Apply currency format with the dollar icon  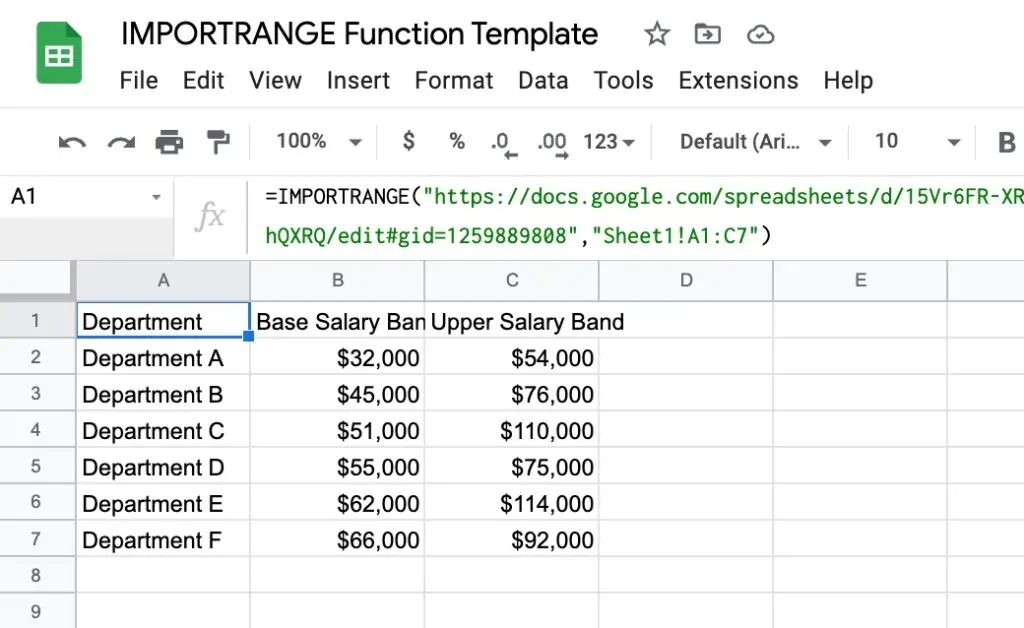pyautogui.click(x=408, y=141)
